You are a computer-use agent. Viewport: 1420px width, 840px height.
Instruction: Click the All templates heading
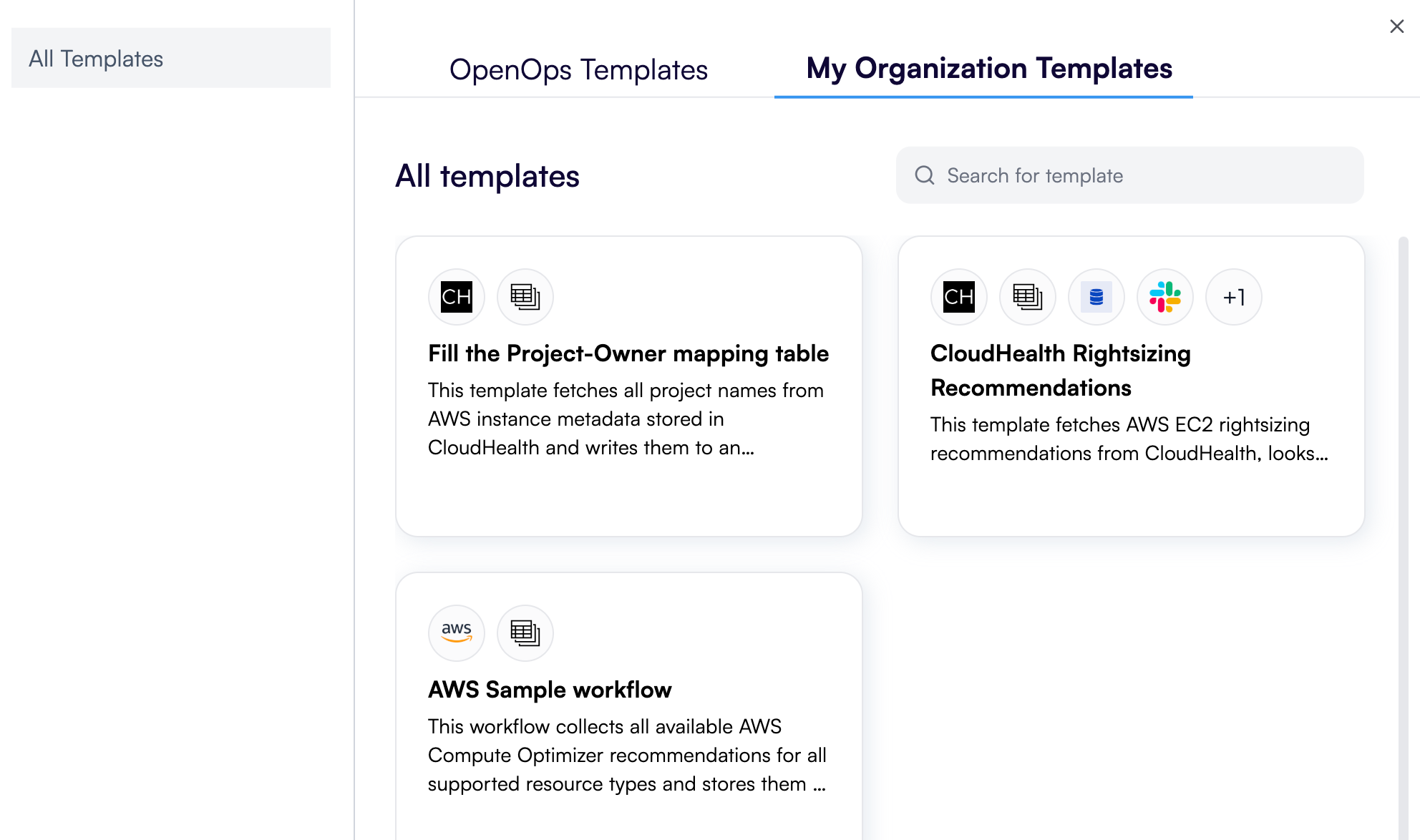pos(489,176)
